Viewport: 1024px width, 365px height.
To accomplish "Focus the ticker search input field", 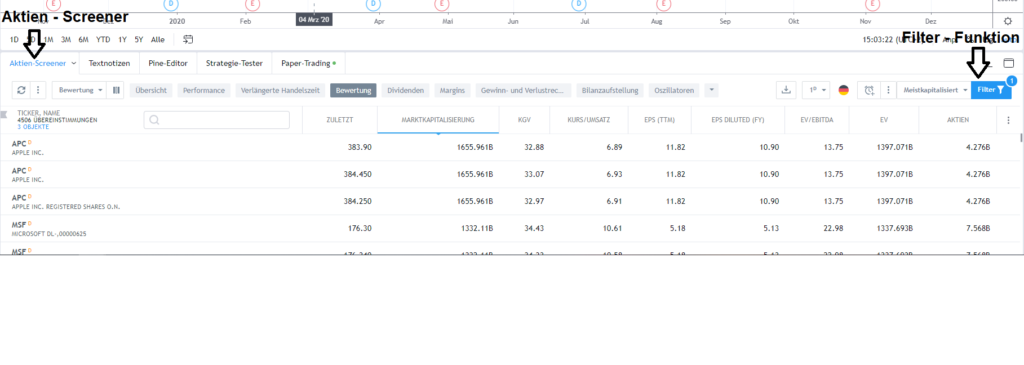I will coord(217,120).
